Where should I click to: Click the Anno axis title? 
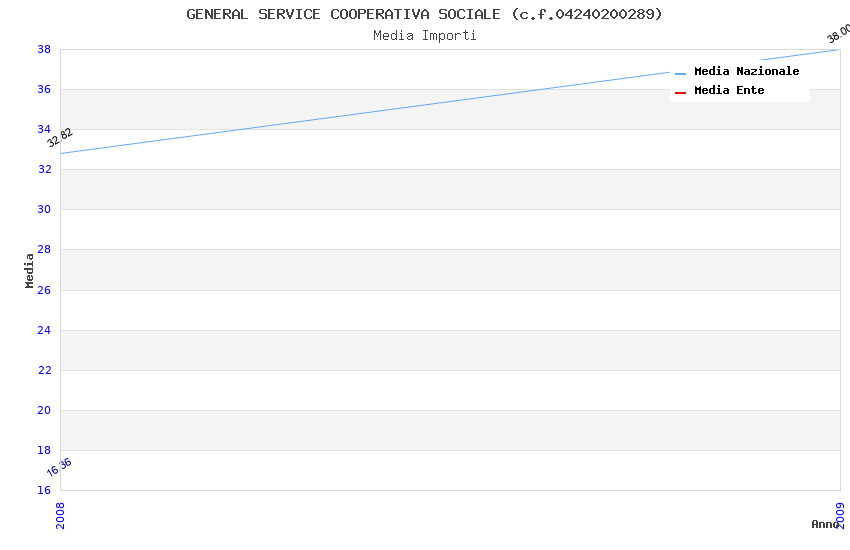click(825, 524)
